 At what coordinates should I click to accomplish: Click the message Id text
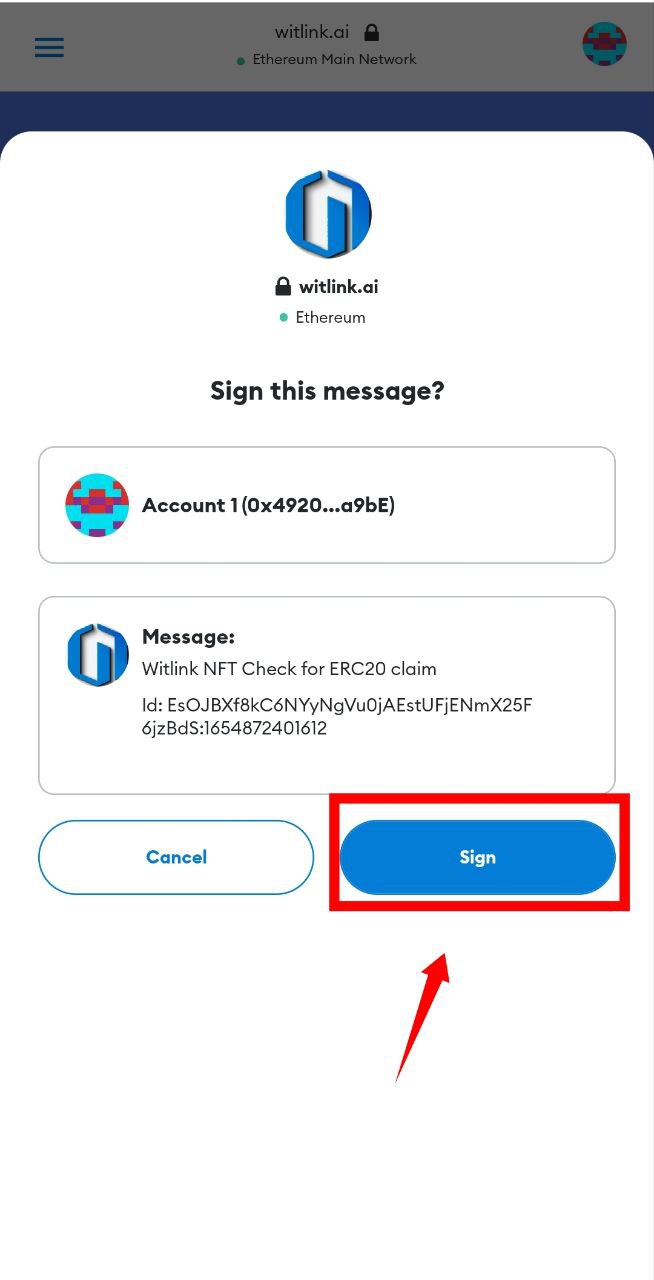click(x=337, y=717)
